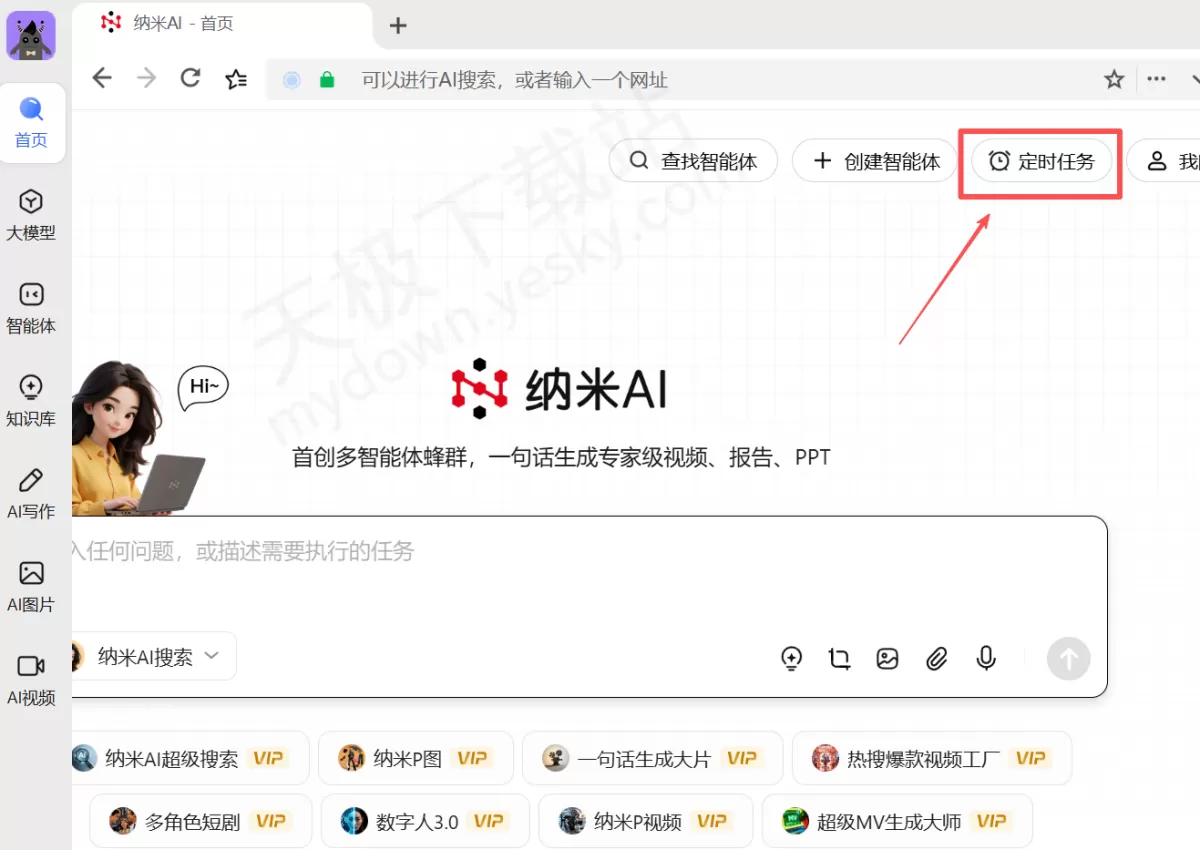Bookmark page with the star icon
The height and width of the screenshot is (850, 1200).
pos(1114,79)
